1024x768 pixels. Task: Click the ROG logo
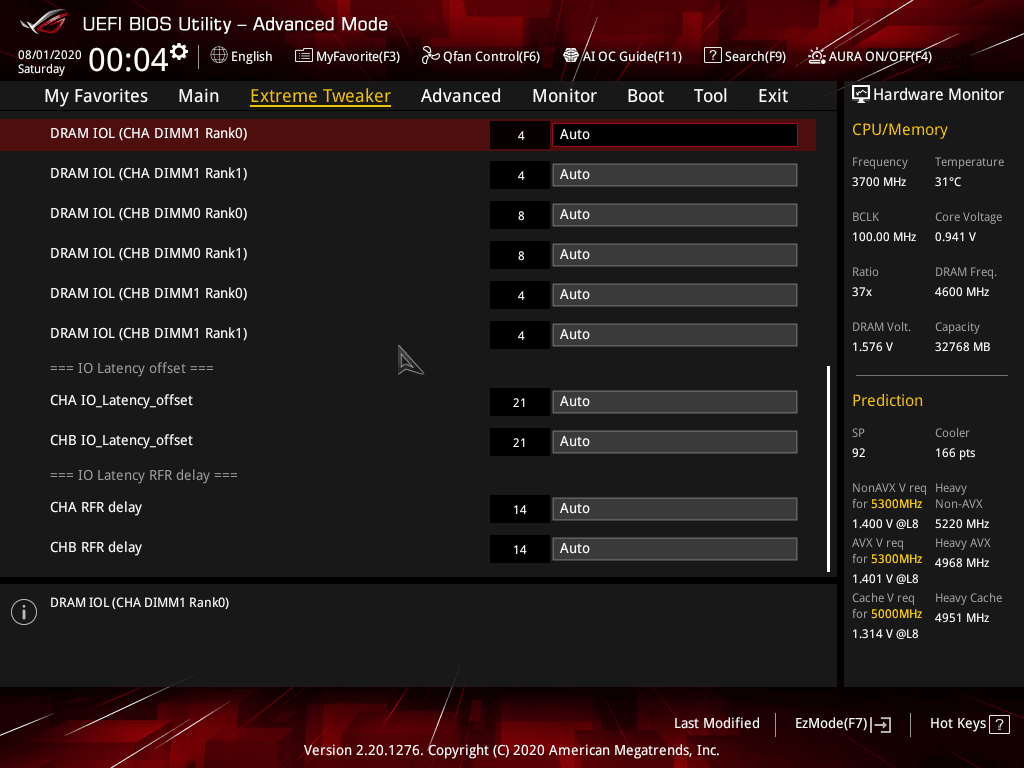pos(43,23)
